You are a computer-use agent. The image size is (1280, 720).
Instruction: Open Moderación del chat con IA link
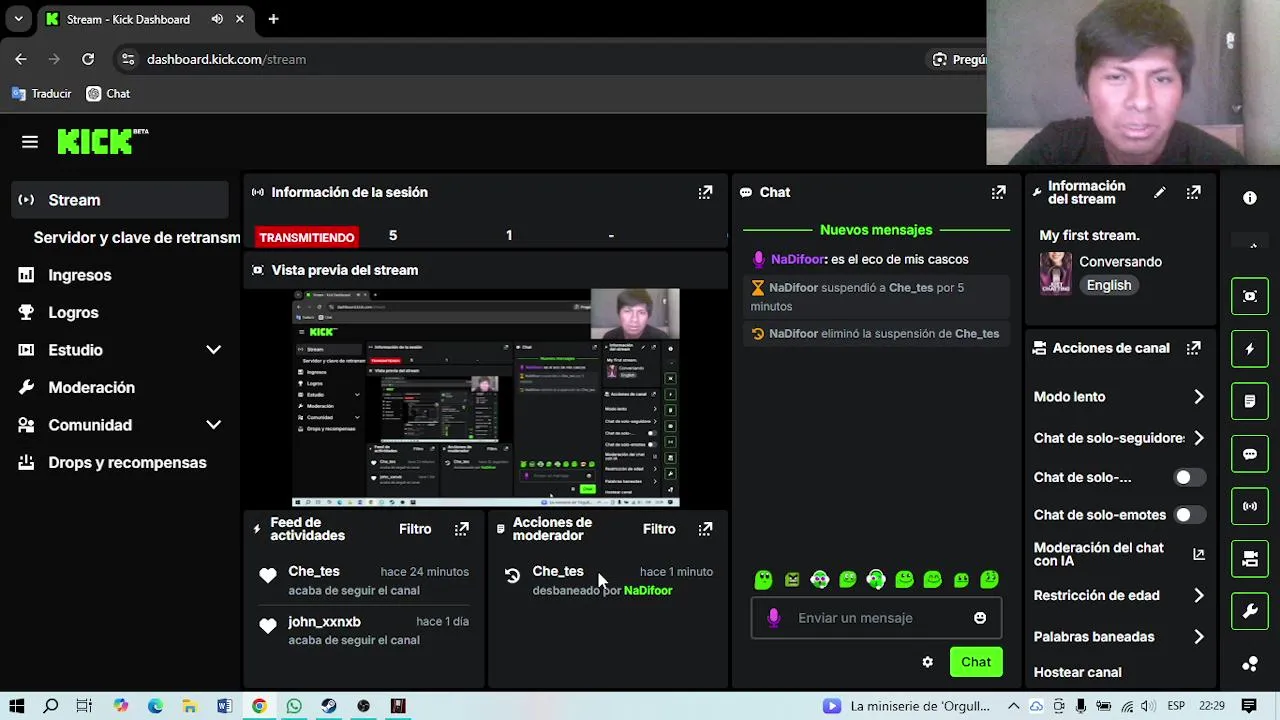tap(1119, 554)
